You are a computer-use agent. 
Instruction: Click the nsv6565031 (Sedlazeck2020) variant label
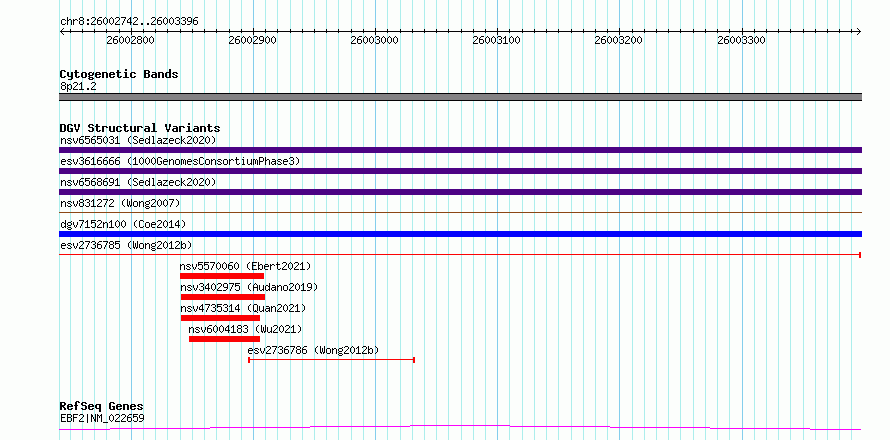click(138, 140)
